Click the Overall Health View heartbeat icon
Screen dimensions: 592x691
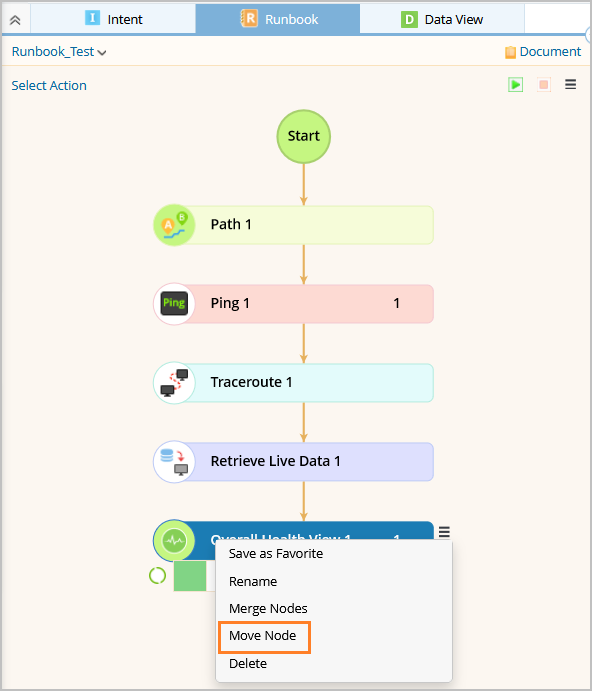(x=175, y=540)
